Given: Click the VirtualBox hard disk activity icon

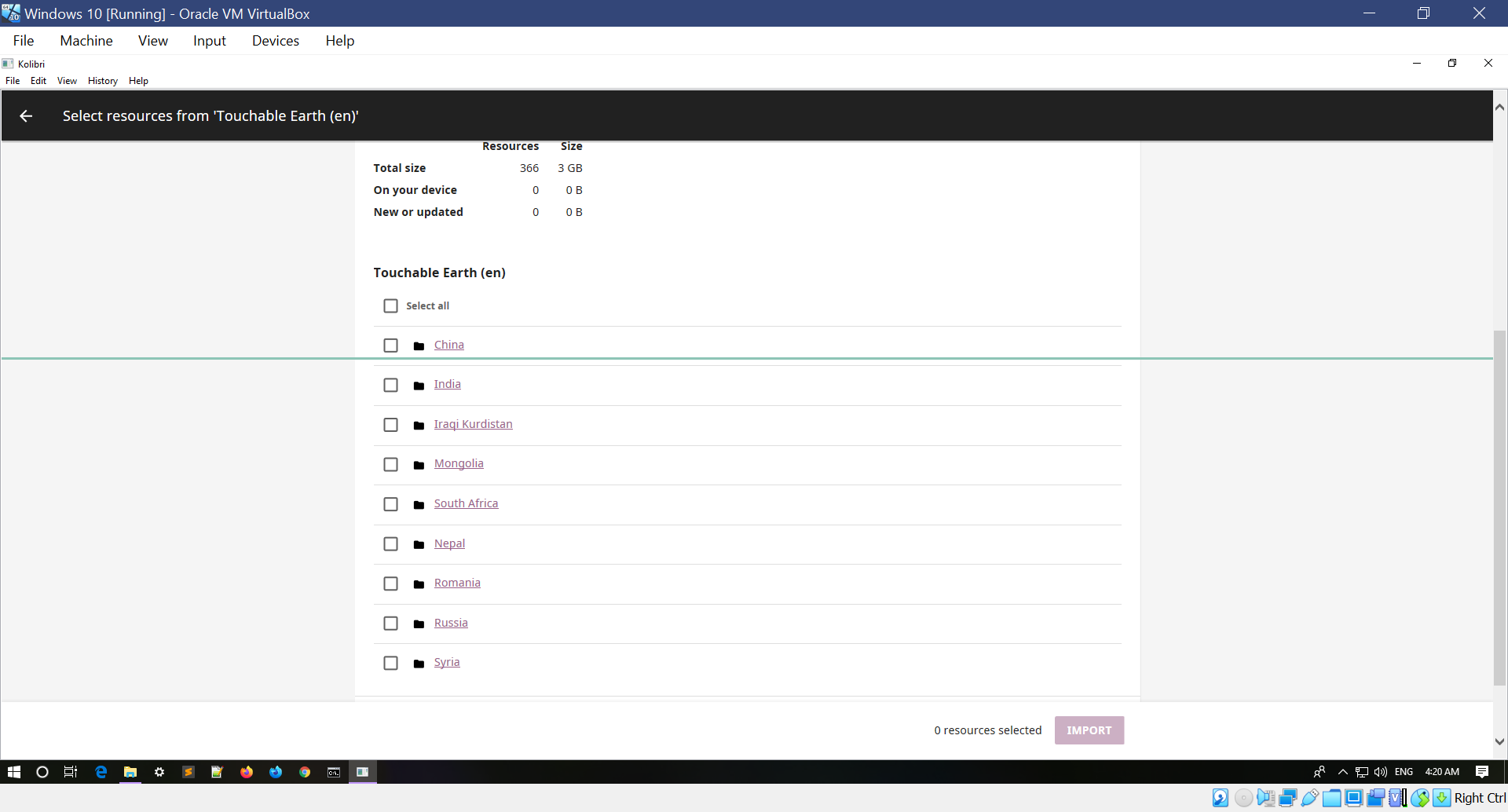Looking at the screenshot, I should pyautogui.click(x=1220, y=798).
